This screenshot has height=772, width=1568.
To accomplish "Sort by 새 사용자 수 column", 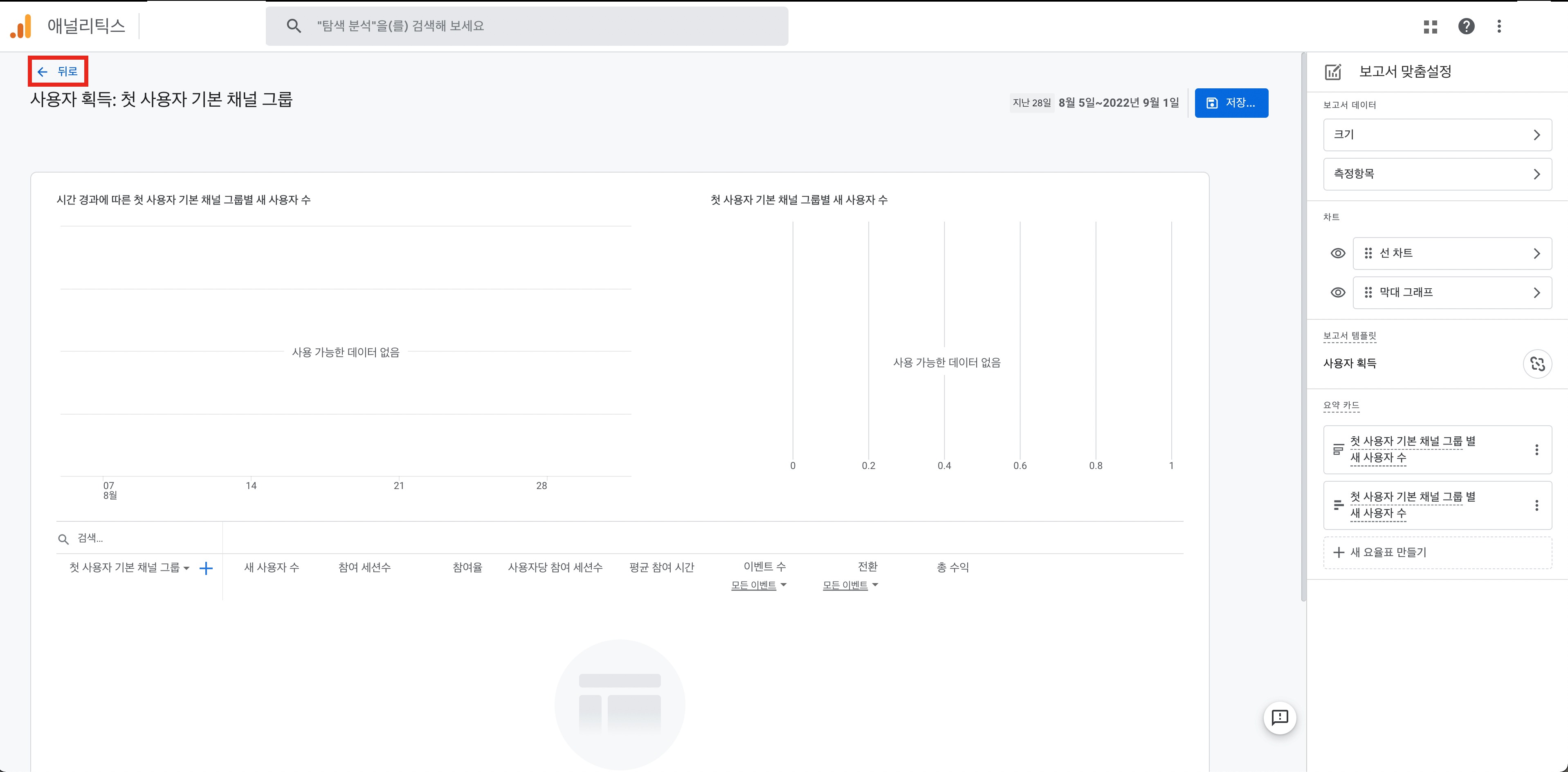I will [272, 568].
